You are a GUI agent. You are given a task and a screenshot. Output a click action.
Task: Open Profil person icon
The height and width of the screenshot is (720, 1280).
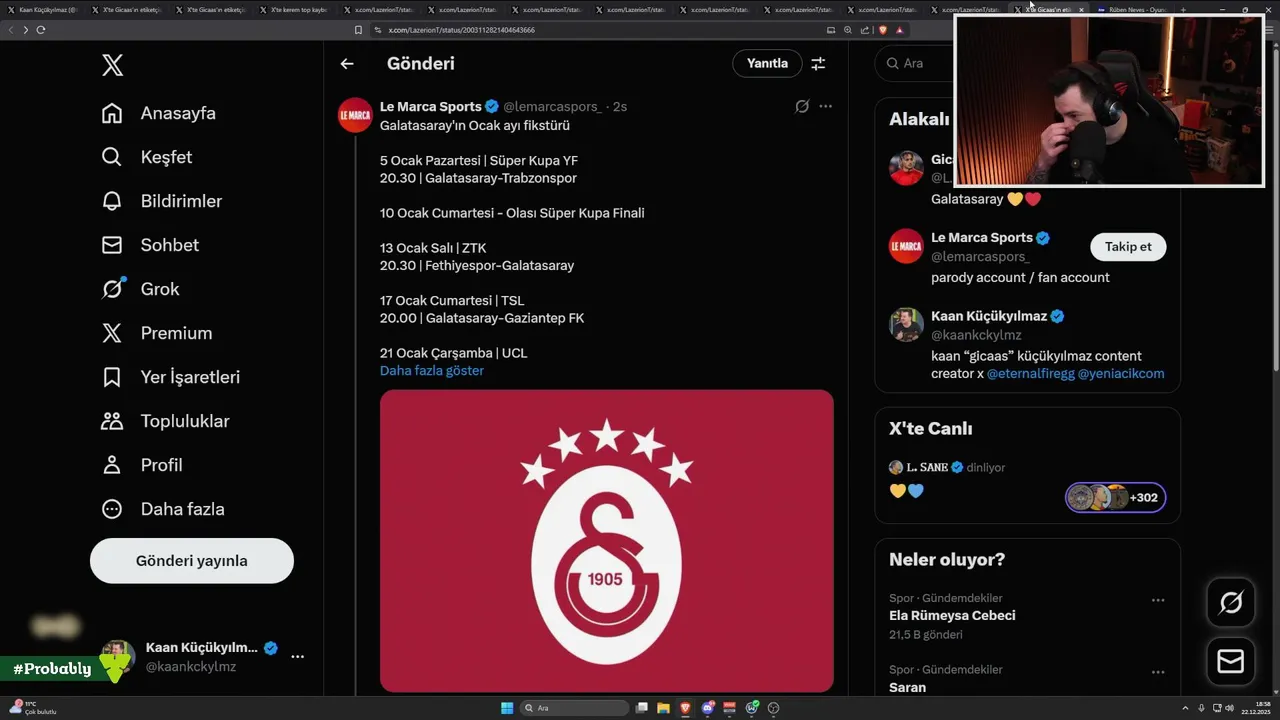click(x=112, y=465)
